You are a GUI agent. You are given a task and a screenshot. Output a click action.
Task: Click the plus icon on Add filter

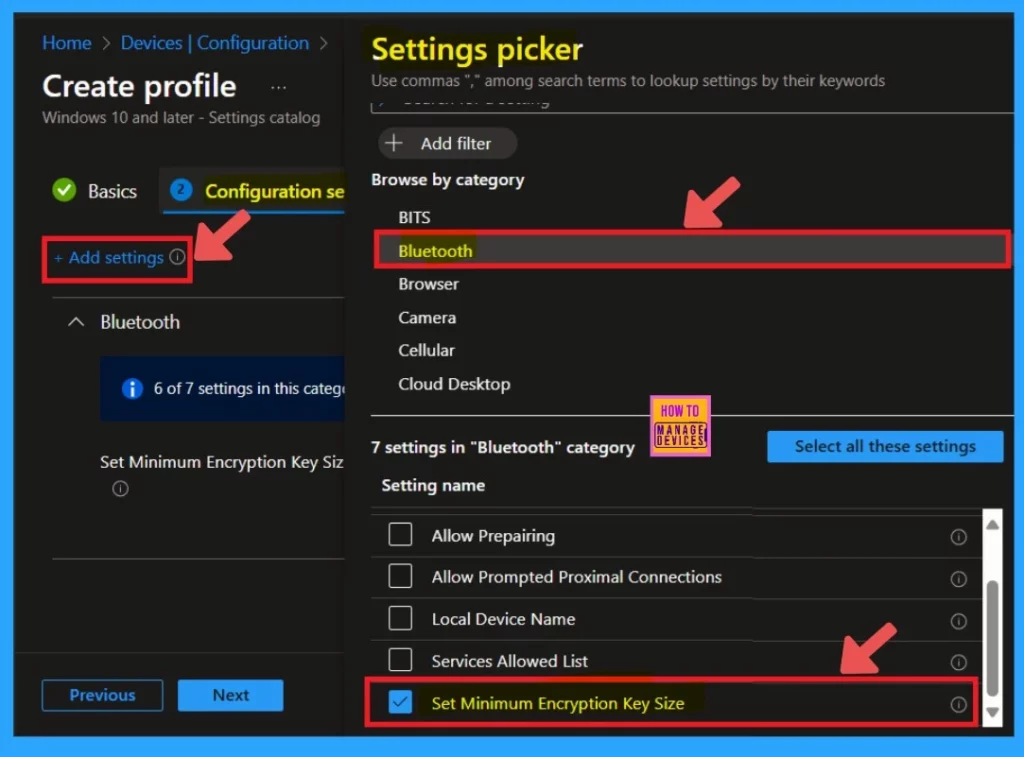394,143
